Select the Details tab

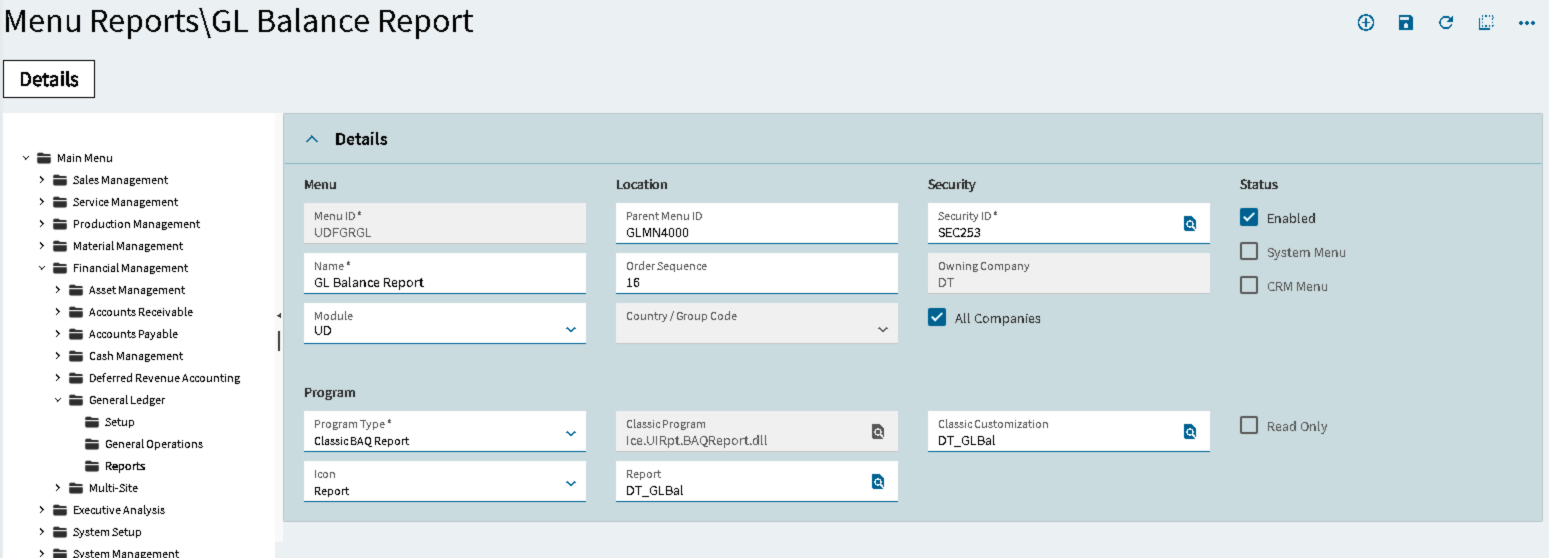(x=49, y=79)
